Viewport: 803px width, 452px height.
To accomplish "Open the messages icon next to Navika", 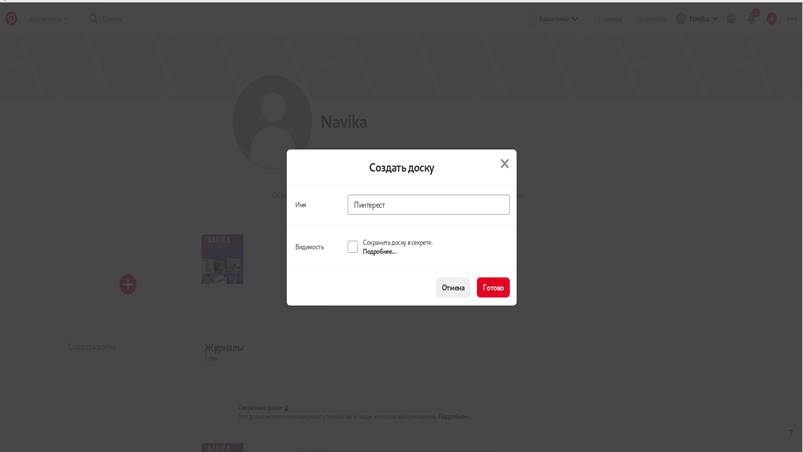I will pos(731,19).
